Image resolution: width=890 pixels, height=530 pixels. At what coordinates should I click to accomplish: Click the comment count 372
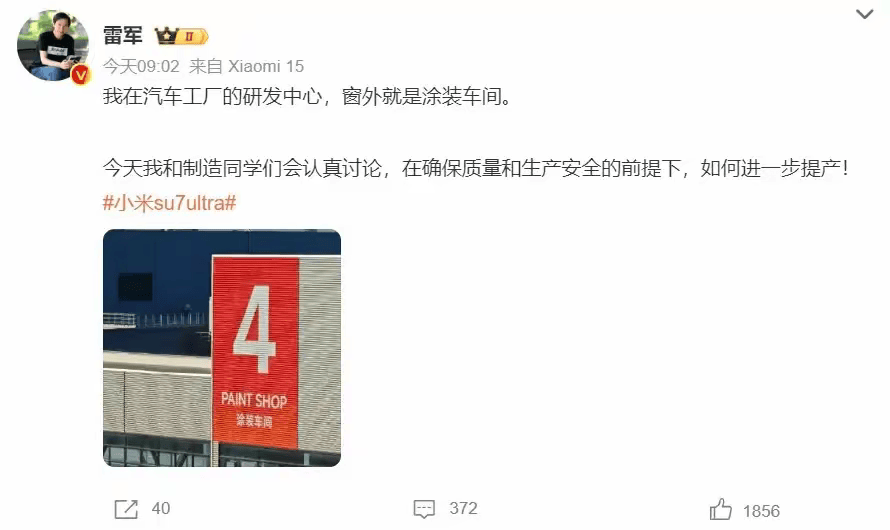coord(463,508)
